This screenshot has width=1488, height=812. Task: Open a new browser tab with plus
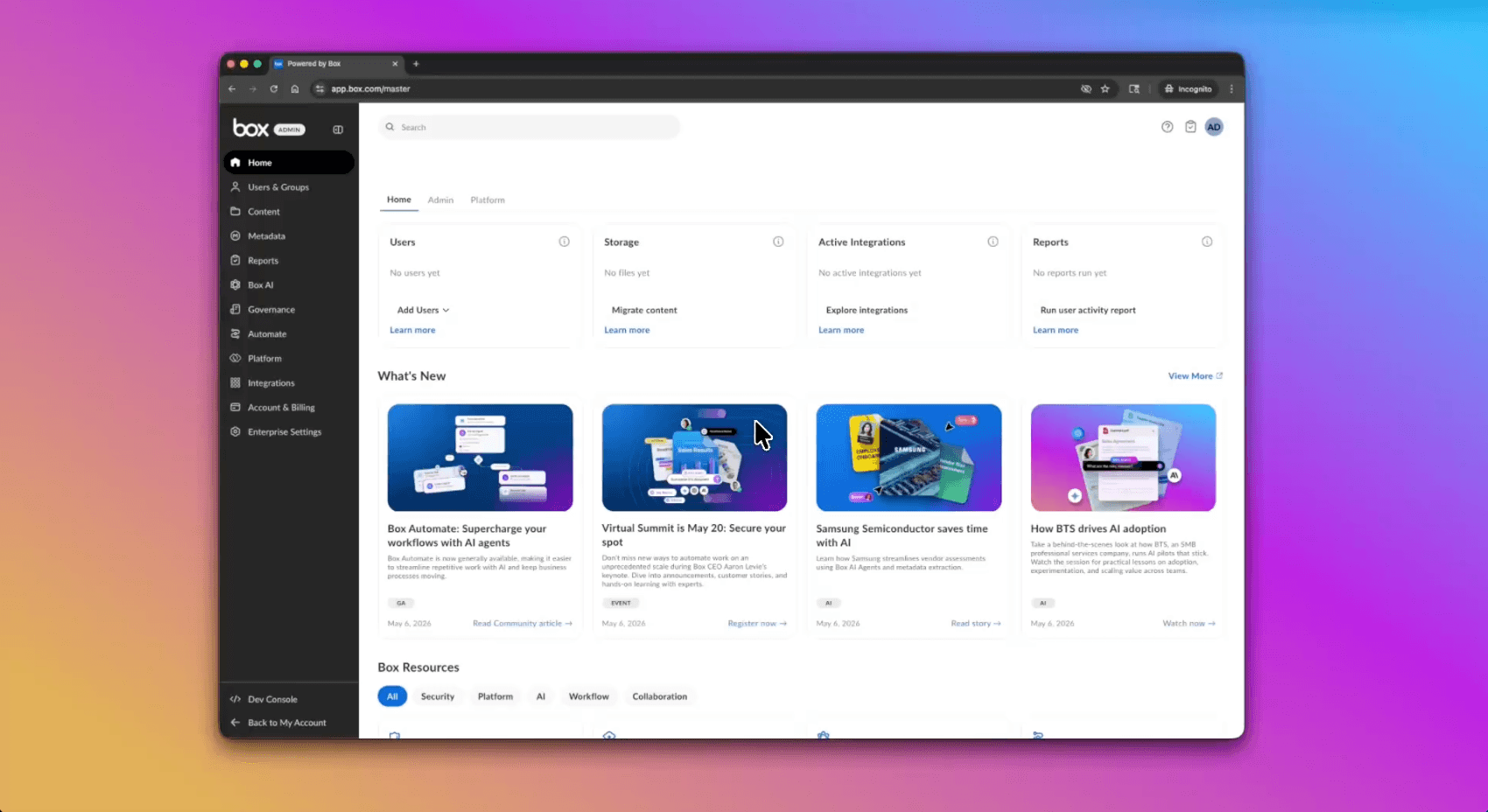(416, 64)
